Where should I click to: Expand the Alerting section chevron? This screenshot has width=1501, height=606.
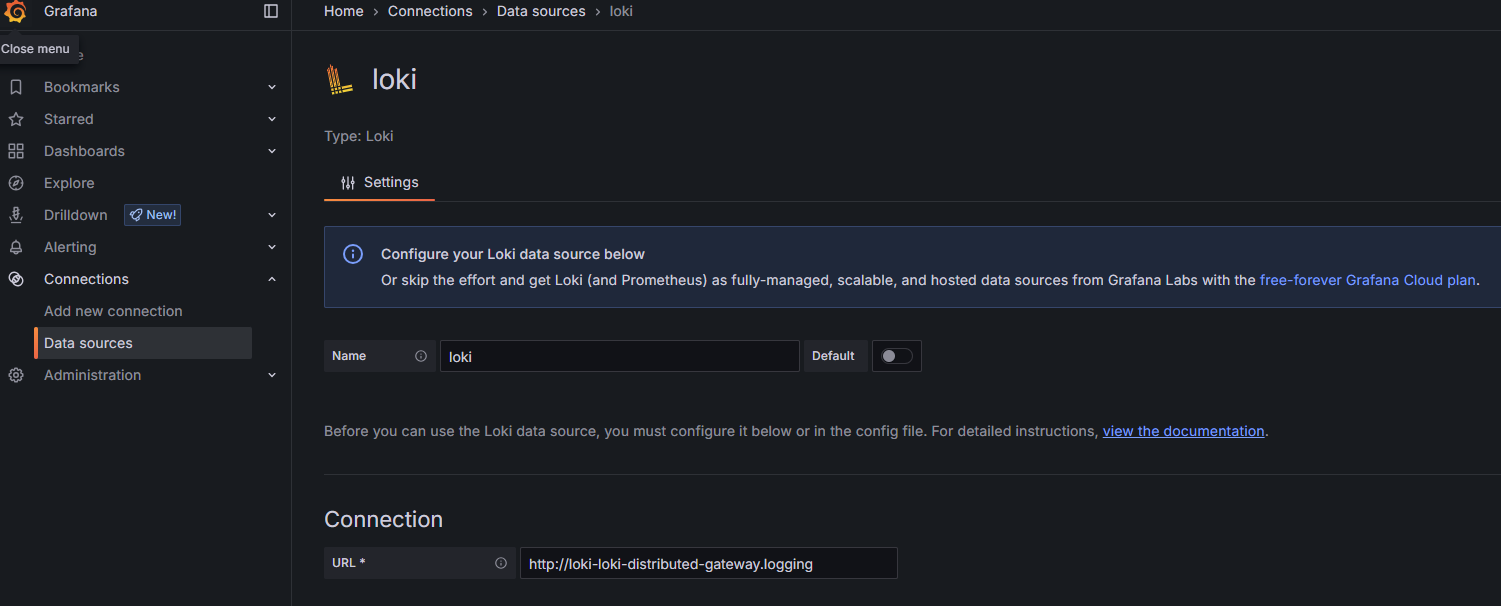click(x=272, y=247)
